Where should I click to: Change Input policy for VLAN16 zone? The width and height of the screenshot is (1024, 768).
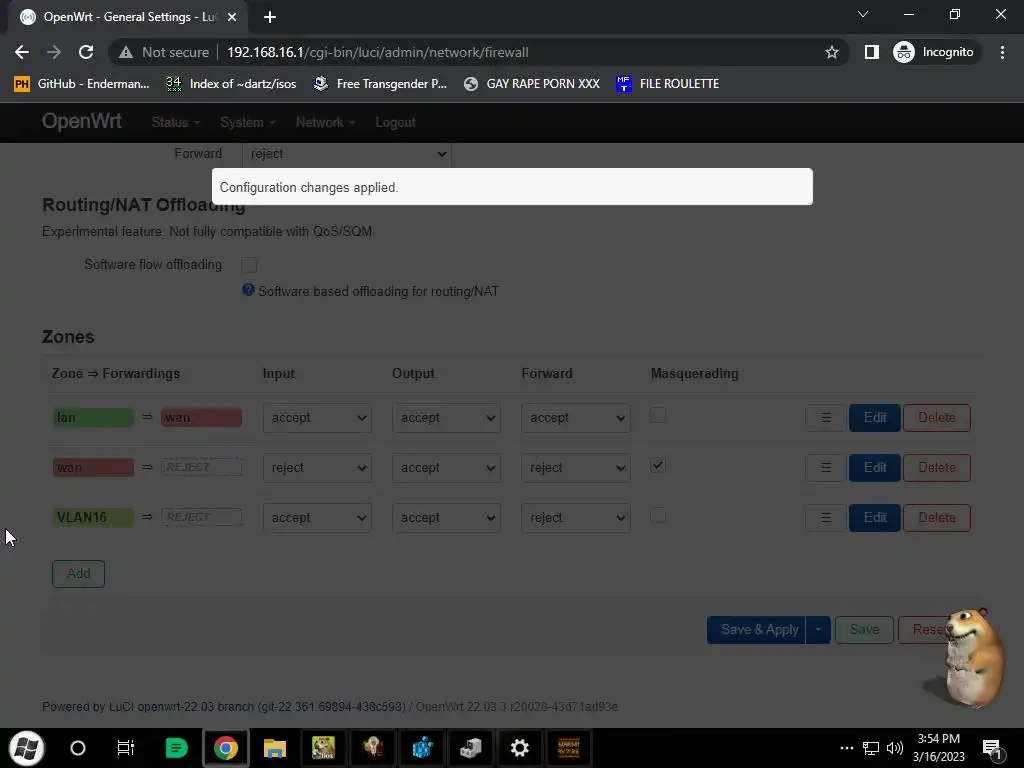[x=317, y=518]
